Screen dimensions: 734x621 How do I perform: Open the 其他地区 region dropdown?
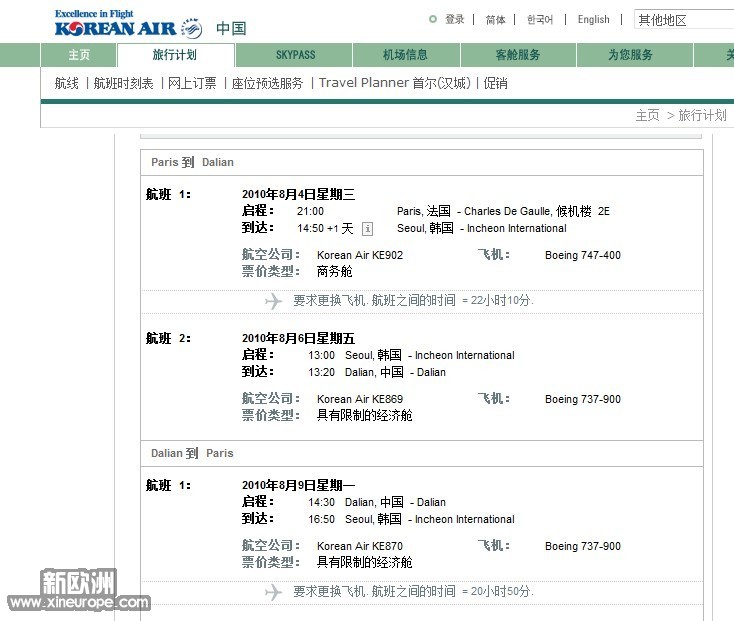(684, 20)
